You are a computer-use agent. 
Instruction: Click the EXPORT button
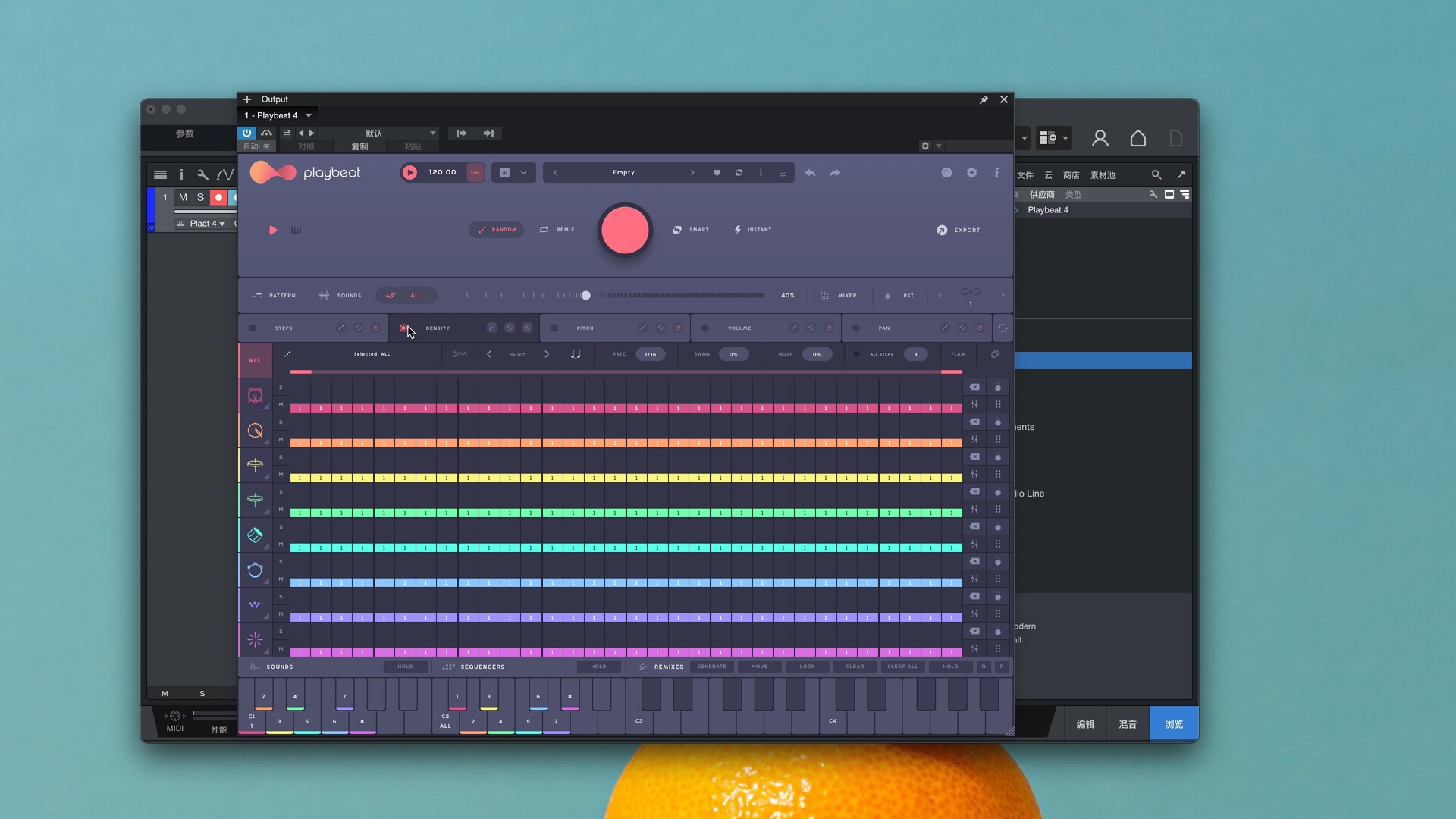click(x=959, y=230)
